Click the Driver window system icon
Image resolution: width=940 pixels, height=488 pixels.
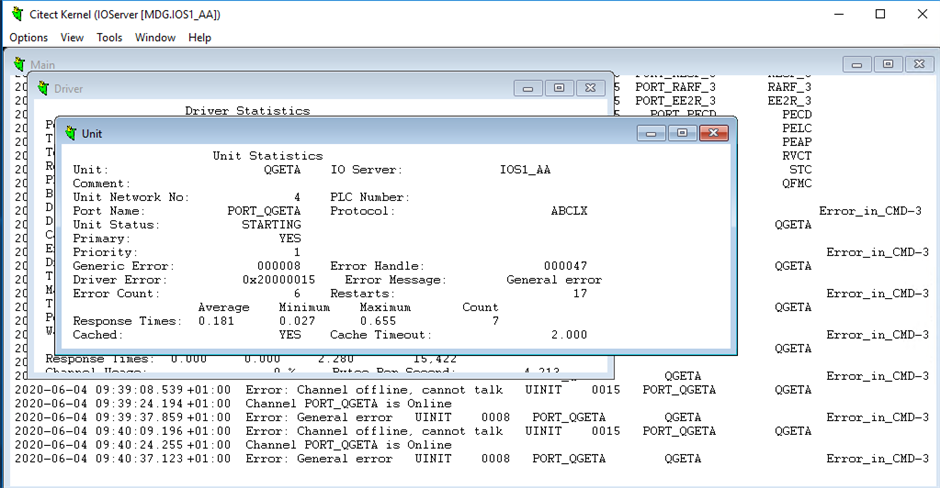click(43, 88)
